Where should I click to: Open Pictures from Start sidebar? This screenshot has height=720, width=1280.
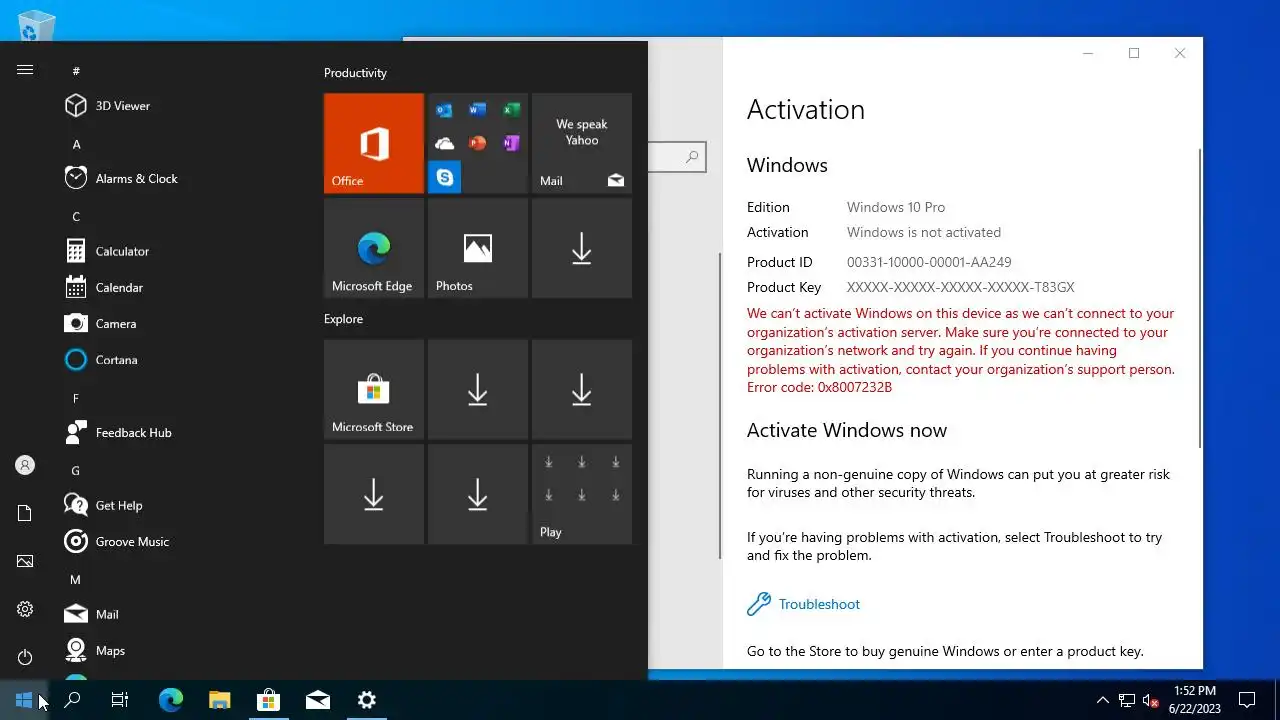25,561
